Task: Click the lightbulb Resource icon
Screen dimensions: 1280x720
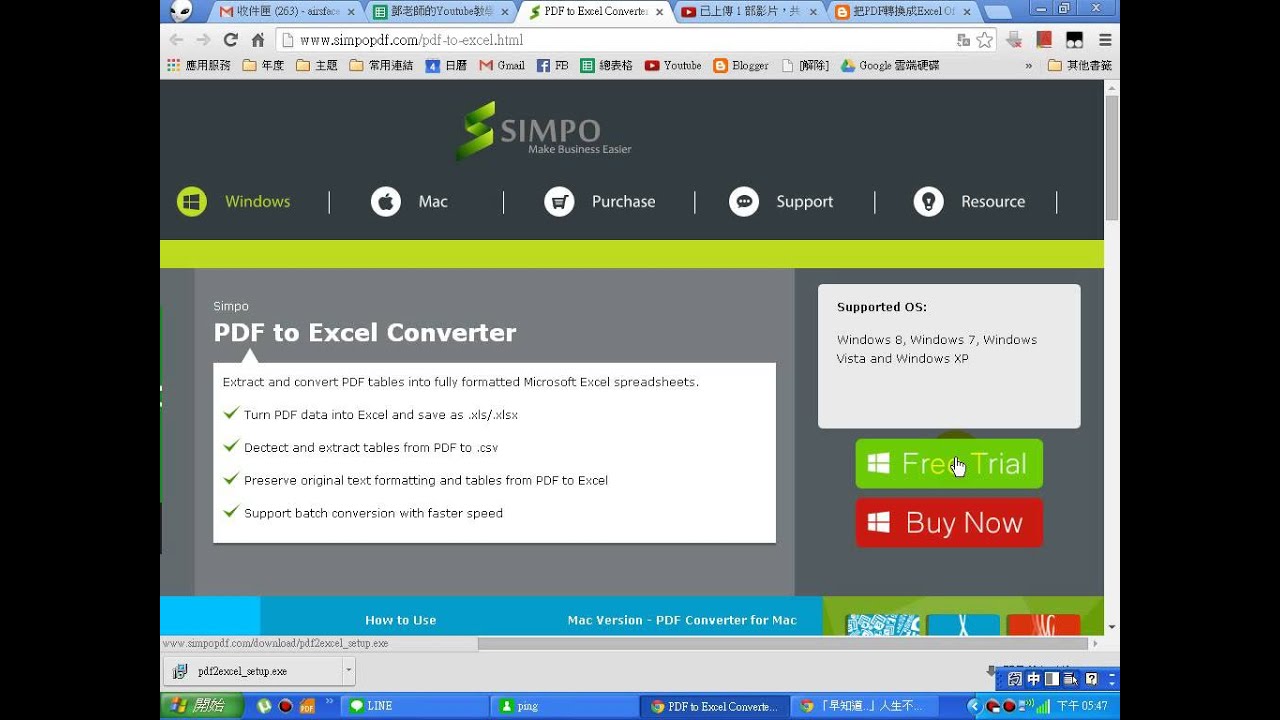Action: (x=929, y=202)
